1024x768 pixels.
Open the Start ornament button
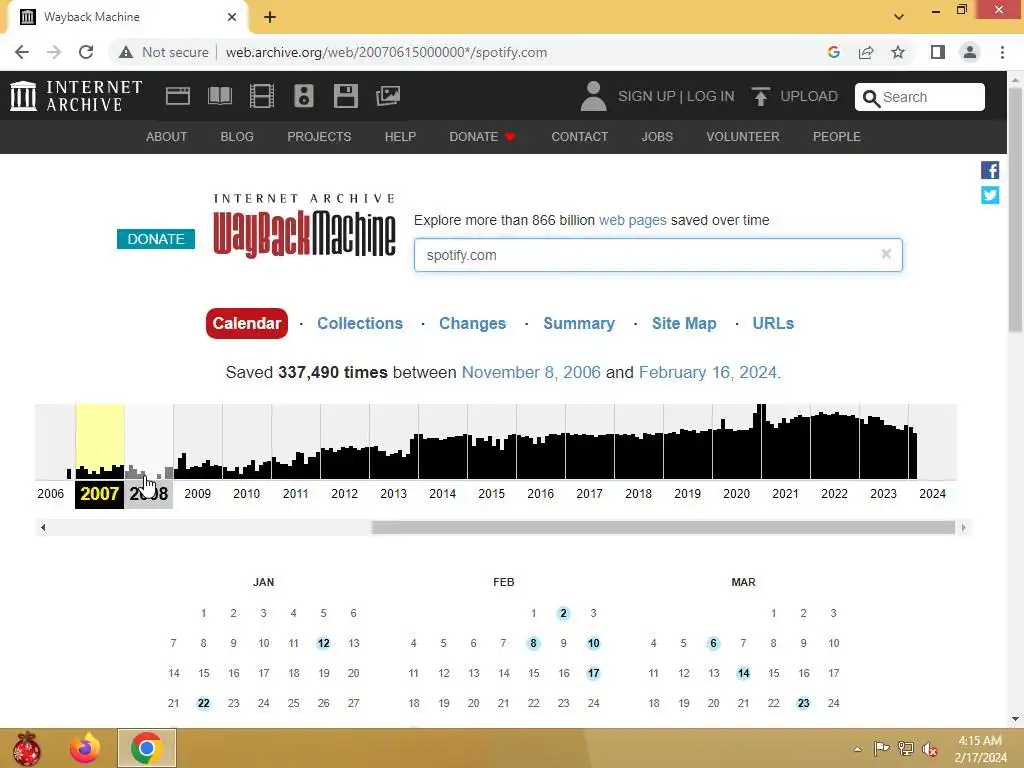(27, 748)
